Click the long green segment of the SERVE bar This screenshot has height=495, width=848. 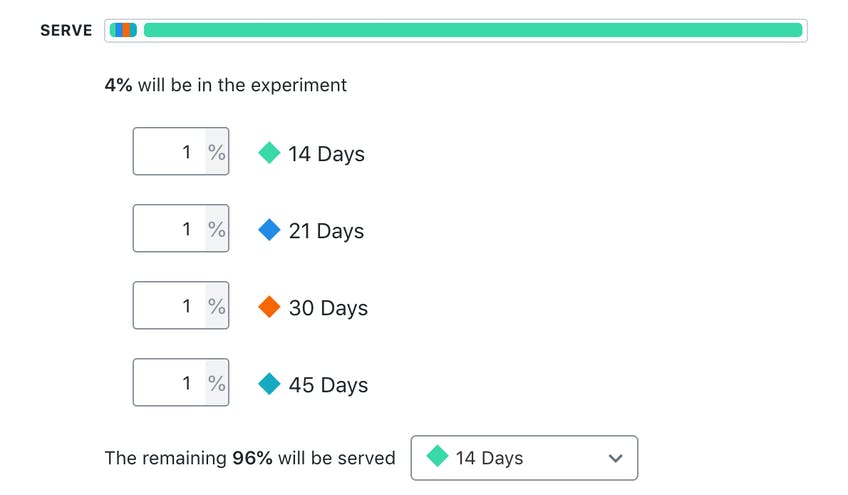click(473, 30)
